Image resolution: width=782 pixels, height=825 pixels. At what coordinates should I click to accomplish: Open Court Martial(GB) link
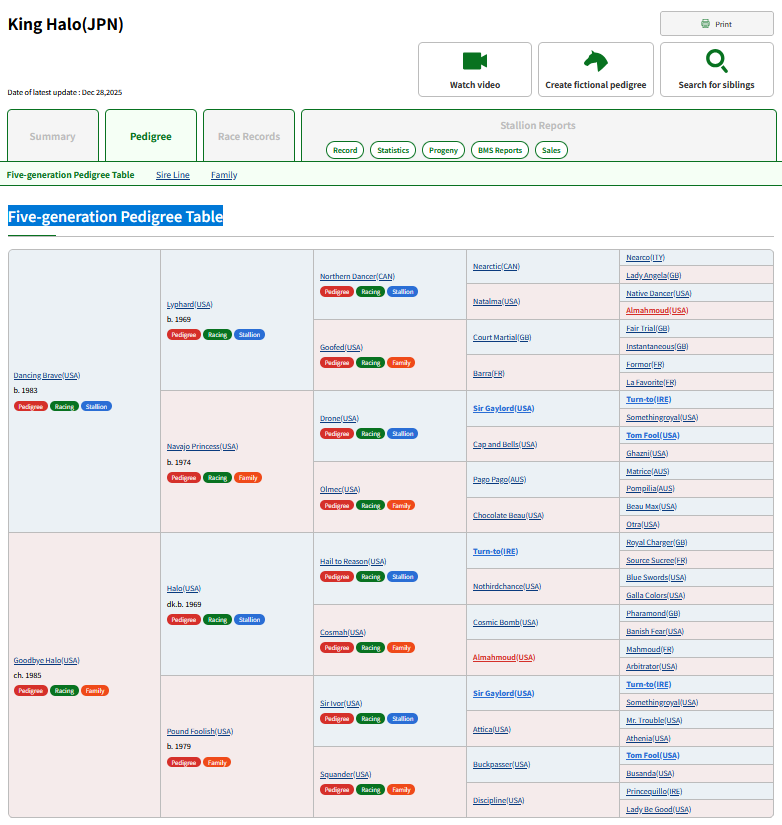pyautogui.click(x=502, y=337)
